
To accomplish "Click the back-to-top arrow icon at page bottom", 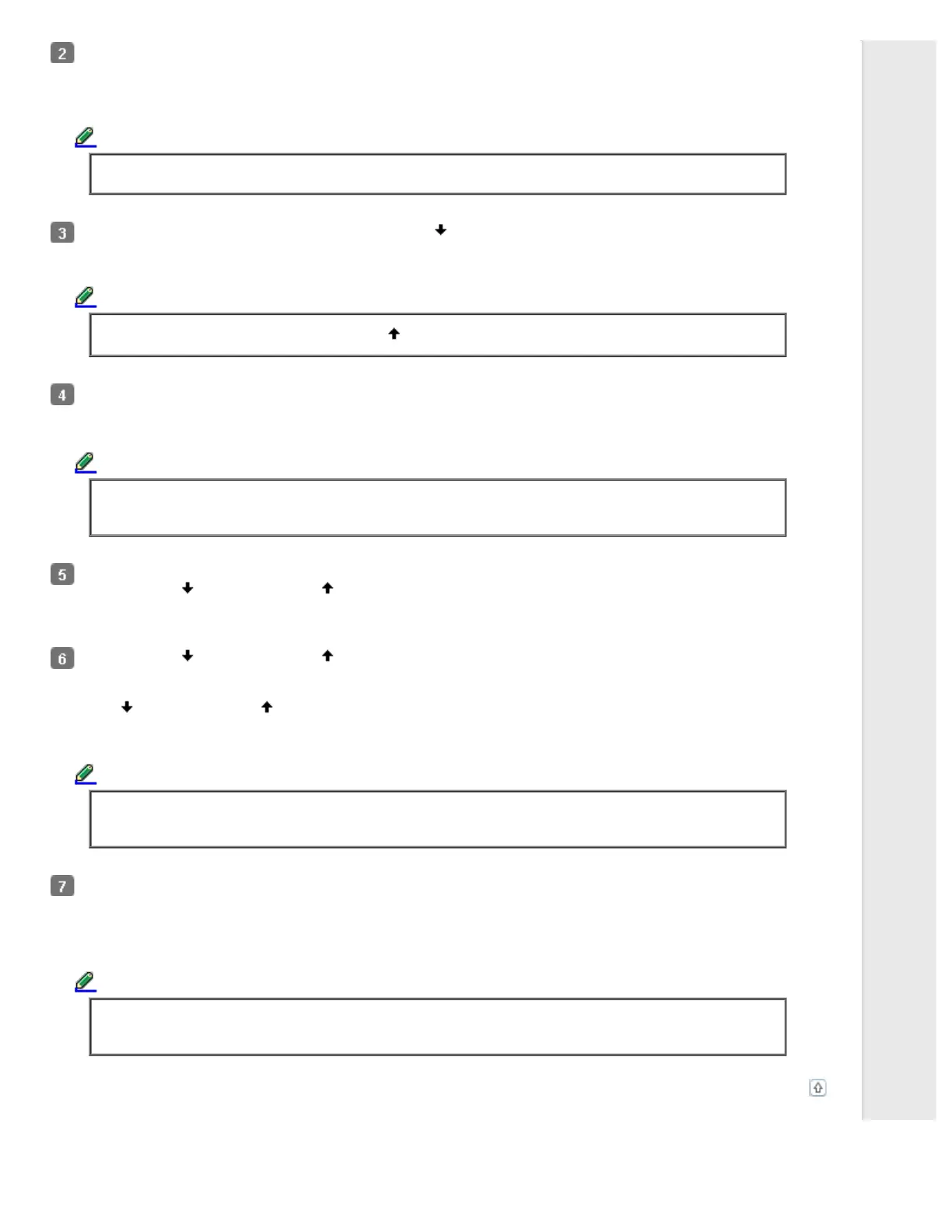I will [817, 1088].
